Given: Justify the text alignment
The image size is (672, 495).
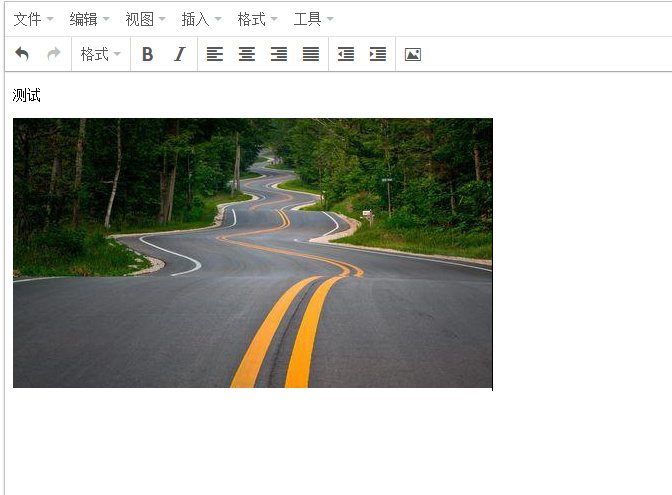Looking at the screenshot, I should pos(311,54).
